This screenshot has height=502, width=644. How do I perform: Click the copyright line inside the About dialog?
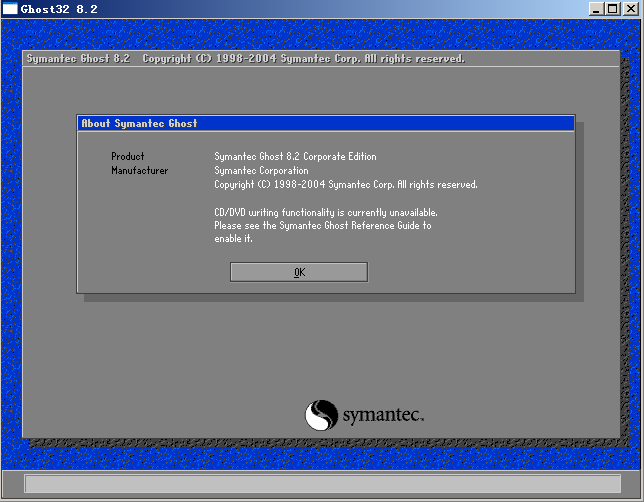(346, 184)
